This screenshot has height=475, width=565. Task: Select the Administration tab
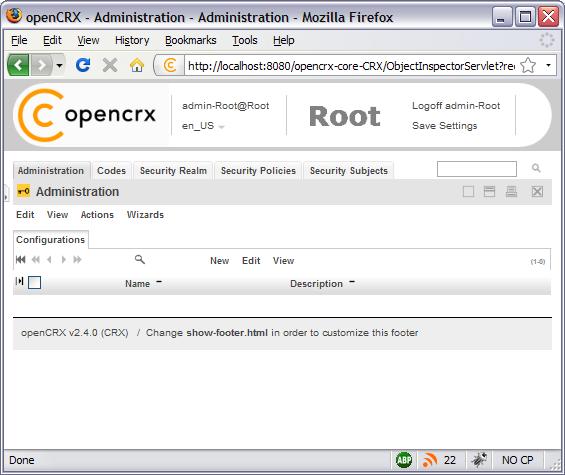[x=51, y=170]
